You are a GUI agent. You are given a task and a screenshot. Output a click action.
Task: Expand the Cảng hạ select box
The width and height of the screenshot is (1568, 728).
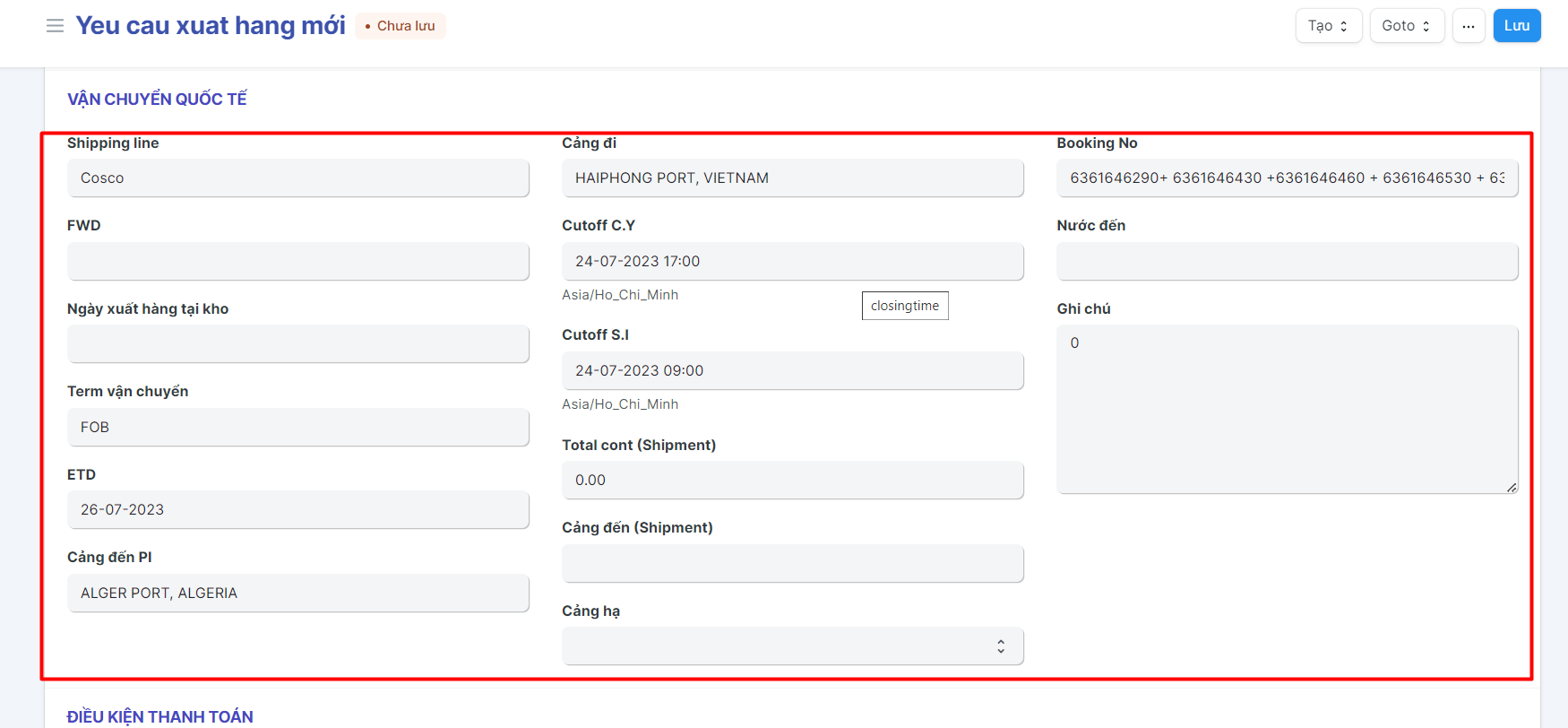[792, 646]
